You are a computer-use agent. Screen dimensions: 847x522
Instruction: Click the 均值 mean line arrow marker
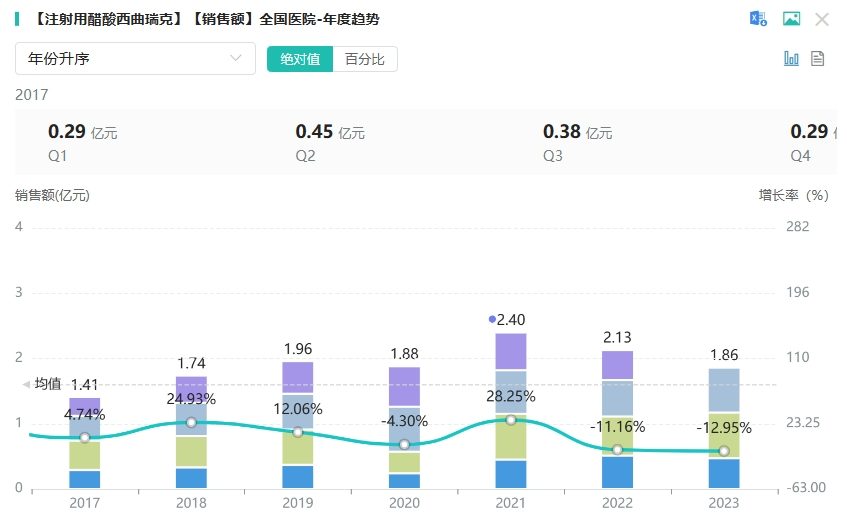27,384
